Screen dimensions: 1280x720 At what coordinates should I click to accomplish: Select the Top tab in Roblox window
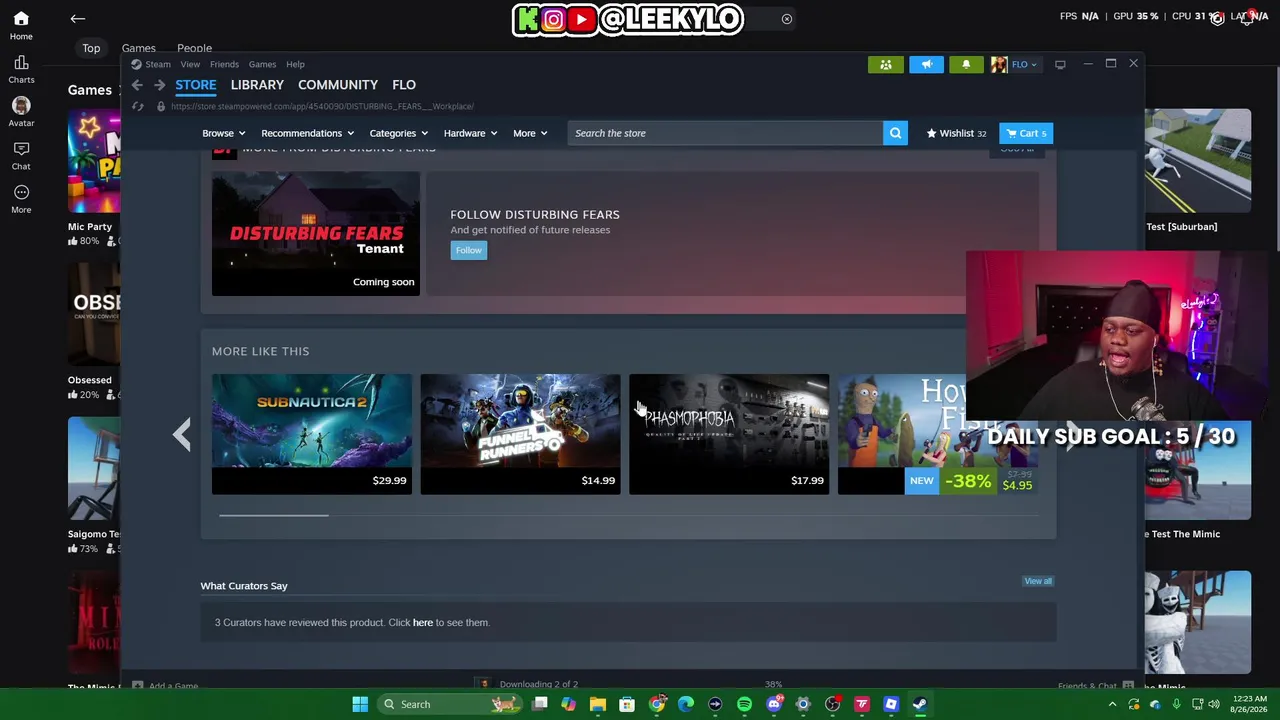(91, 48)
